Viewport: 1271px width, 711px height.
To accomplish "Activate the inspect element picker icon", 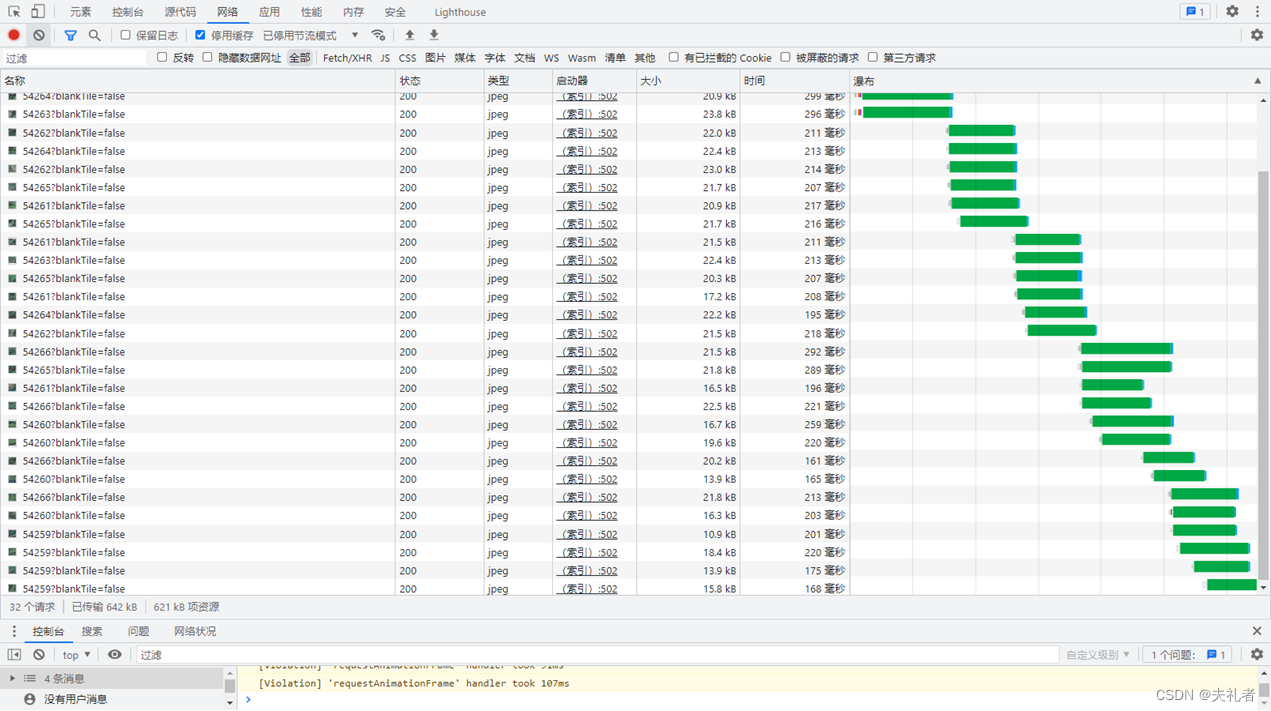I will click(x=14, y=12).
